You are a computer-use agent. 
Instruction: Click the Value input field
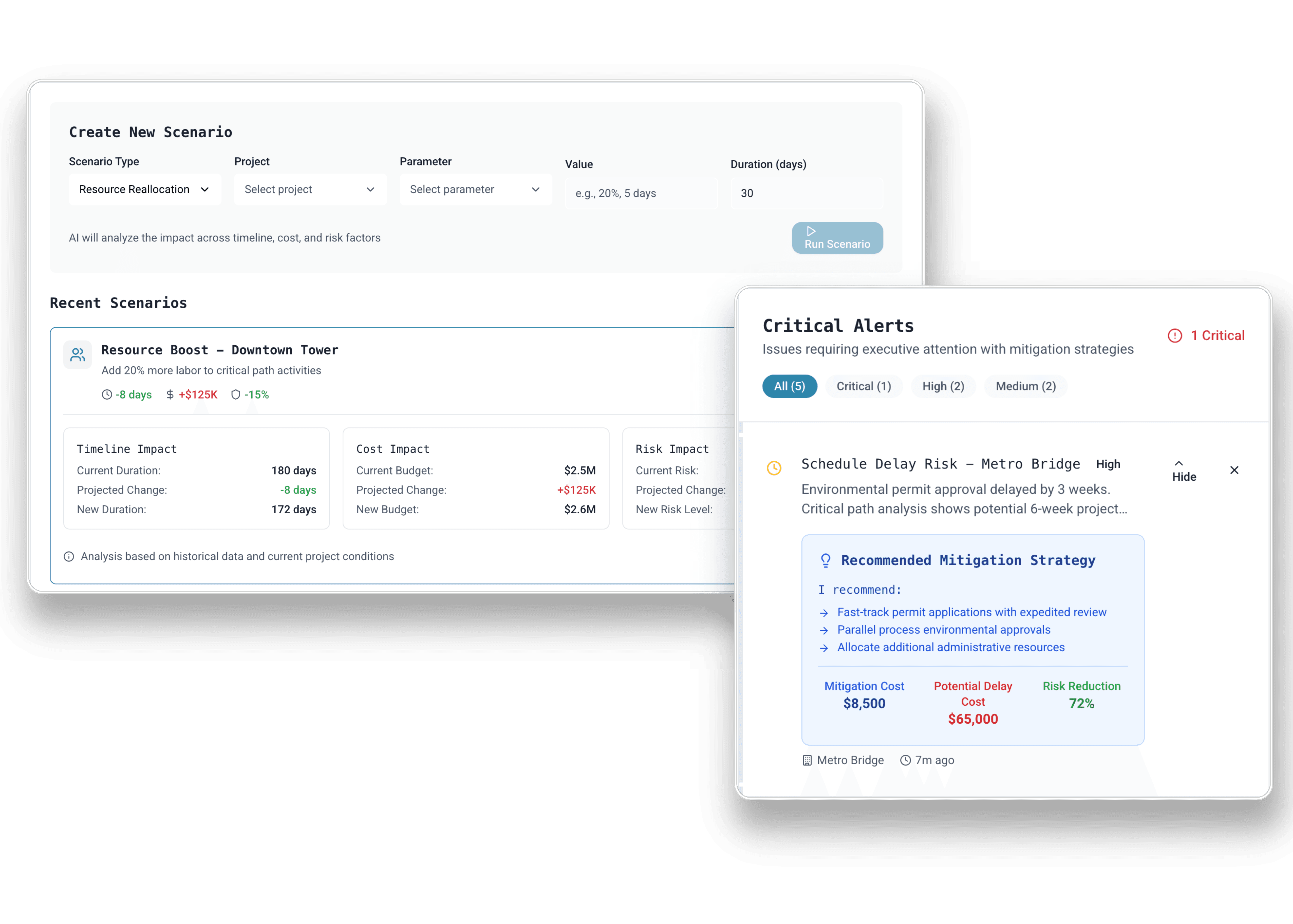(641, 194)
